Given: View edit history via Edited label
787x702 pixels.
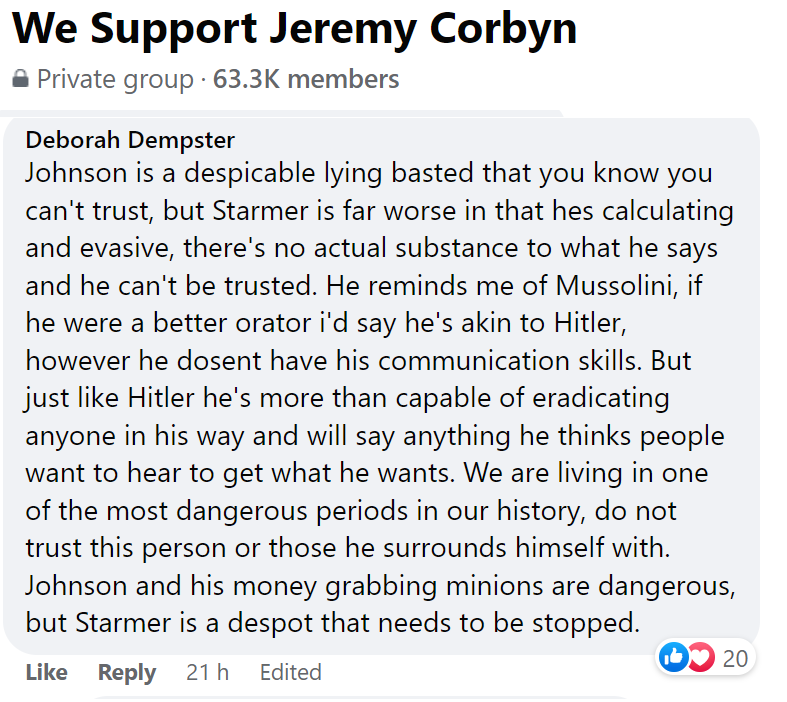Looking at the screenshot, I should [x=290, y=673].
